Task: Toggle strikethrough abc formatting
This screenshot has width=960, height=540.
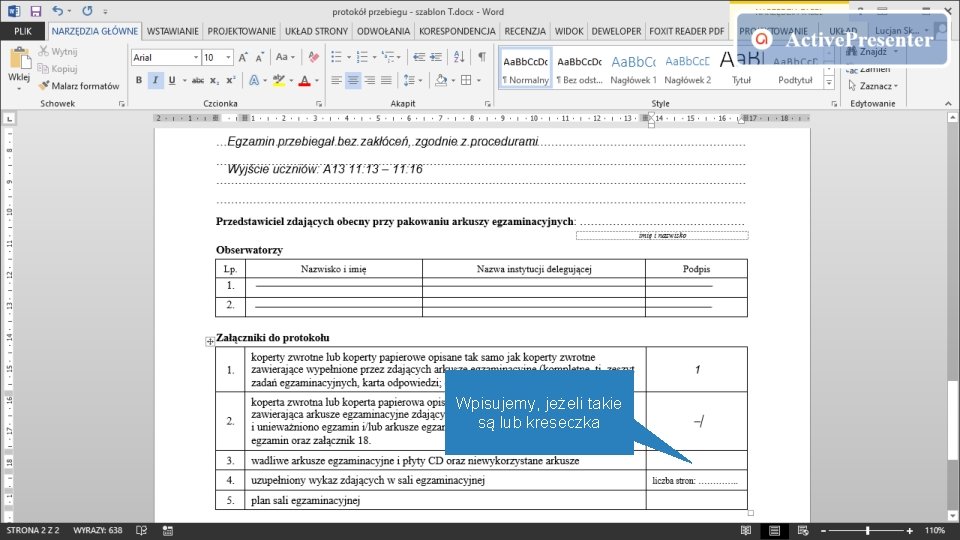Action: [197, 80]
